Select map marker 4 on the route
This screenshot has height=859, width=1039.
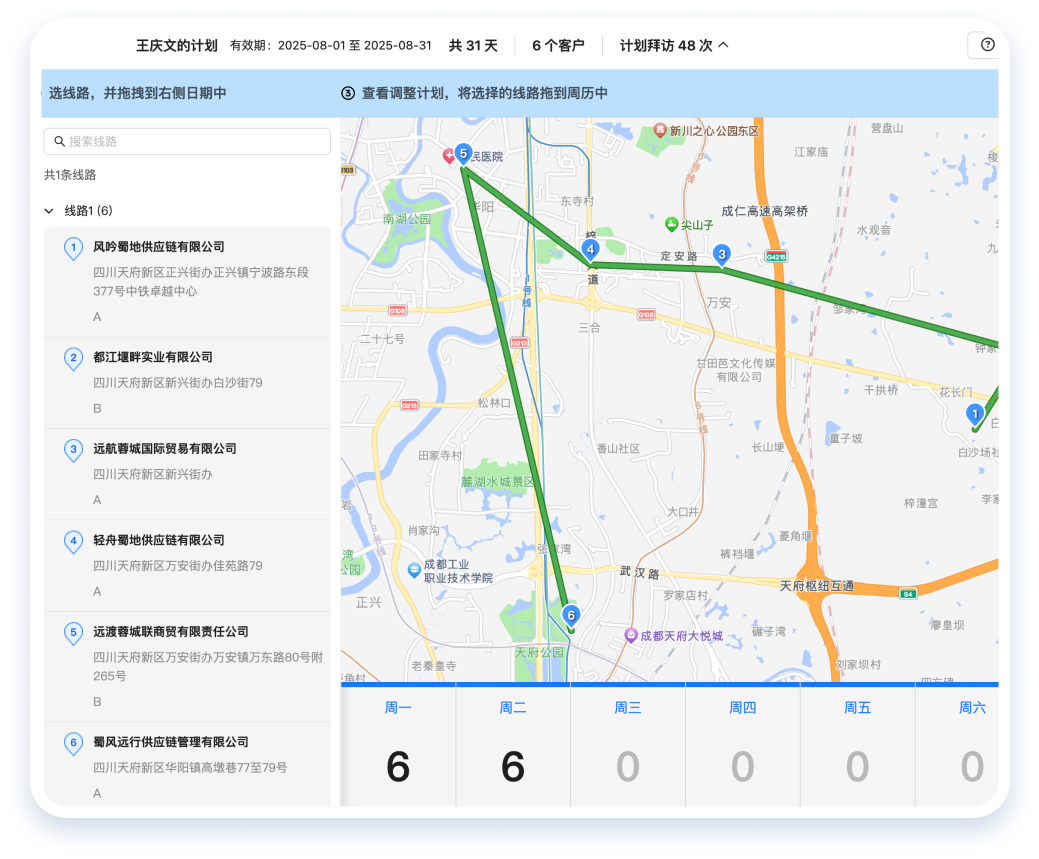tap(591, 249)
